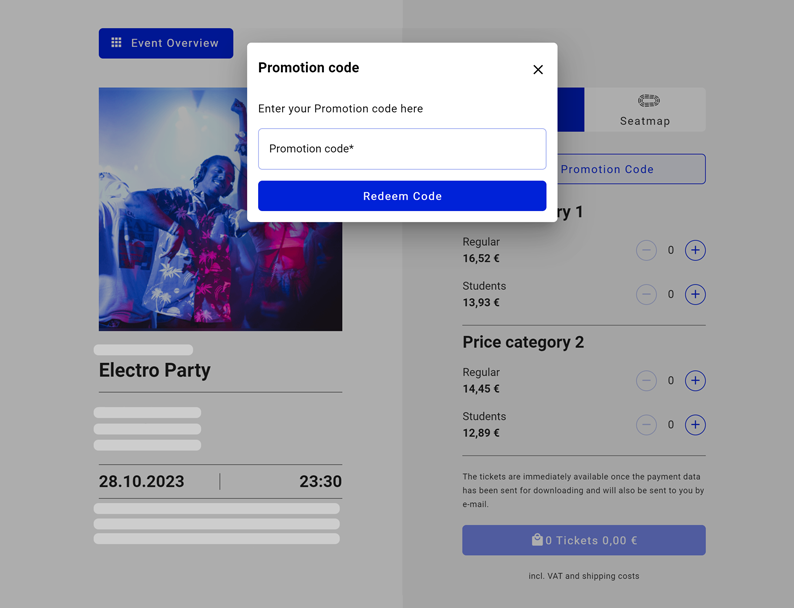Image resolution: width=794 pixels, height=608 pixels.
Task: Increase Regular tickets priced 14,45 €
Action: coord(695,381)
